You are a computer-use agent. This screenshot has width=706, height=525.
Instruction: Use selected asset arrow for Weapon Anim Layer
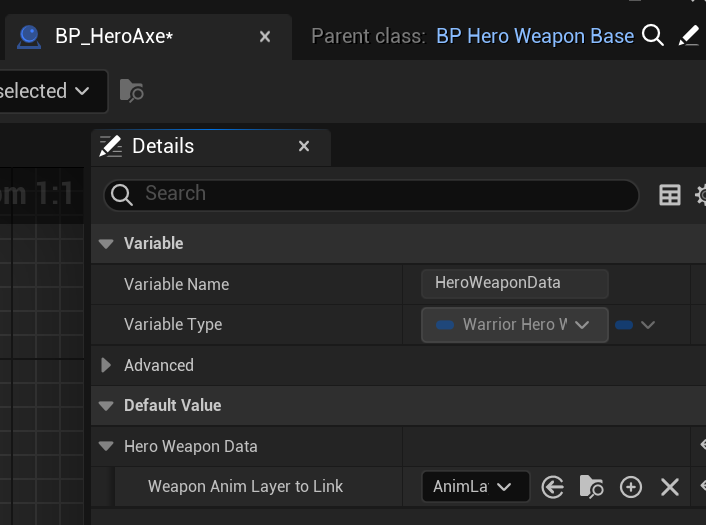[x=552, y=487]
